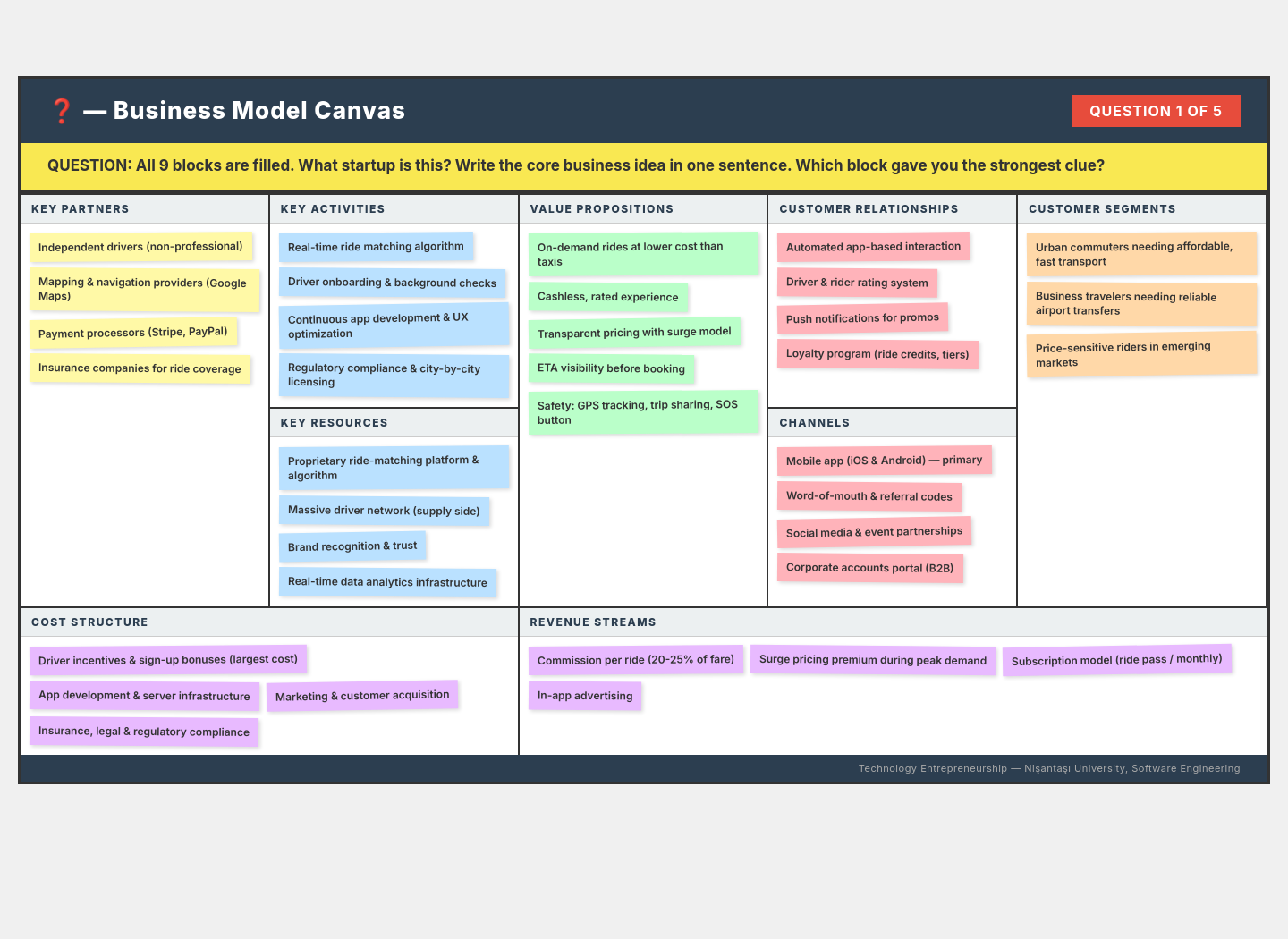
Task: Select the In-app advertising note
Action: click(585, 696)
